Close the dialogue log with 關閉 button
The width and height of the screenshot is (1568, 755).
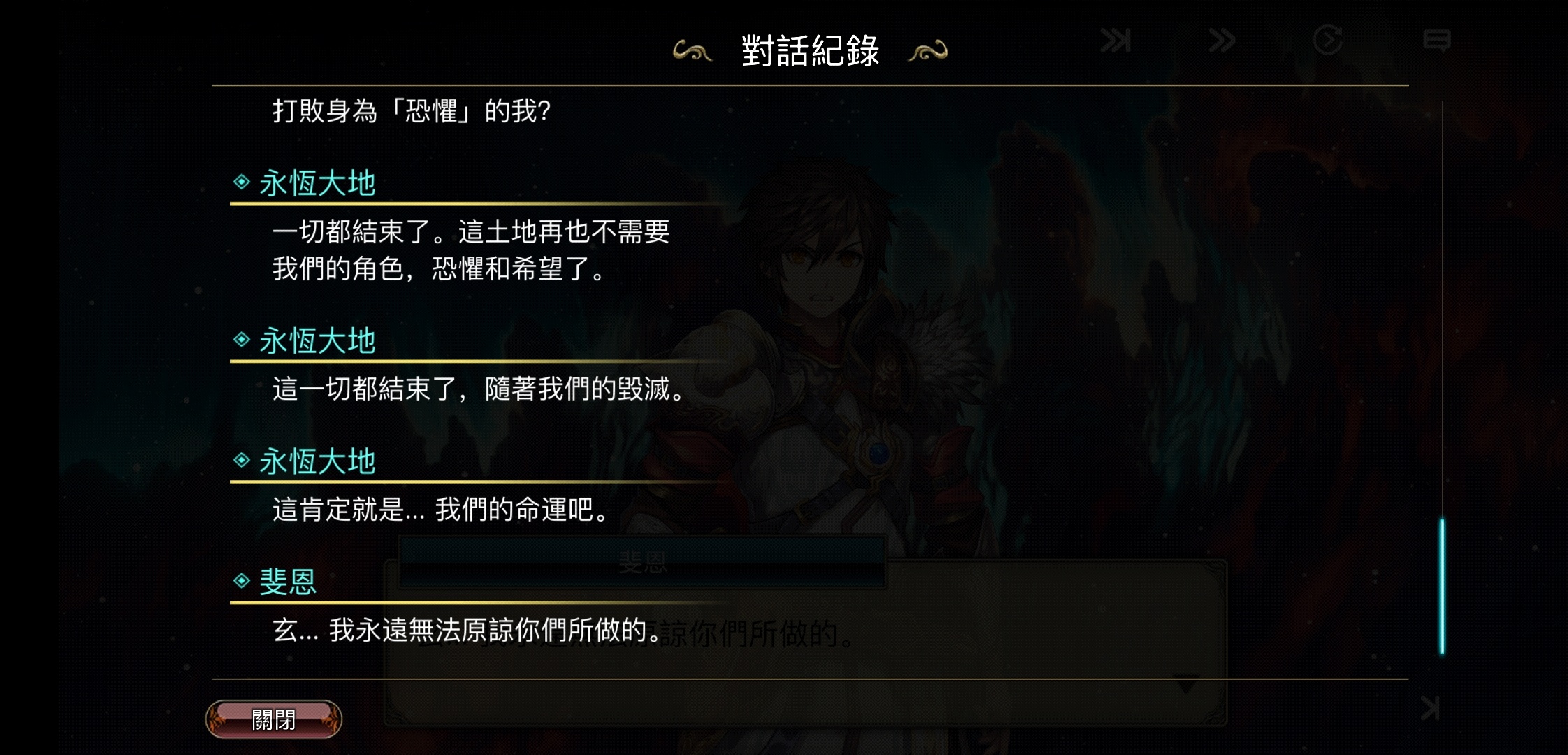tap(273, 719)
